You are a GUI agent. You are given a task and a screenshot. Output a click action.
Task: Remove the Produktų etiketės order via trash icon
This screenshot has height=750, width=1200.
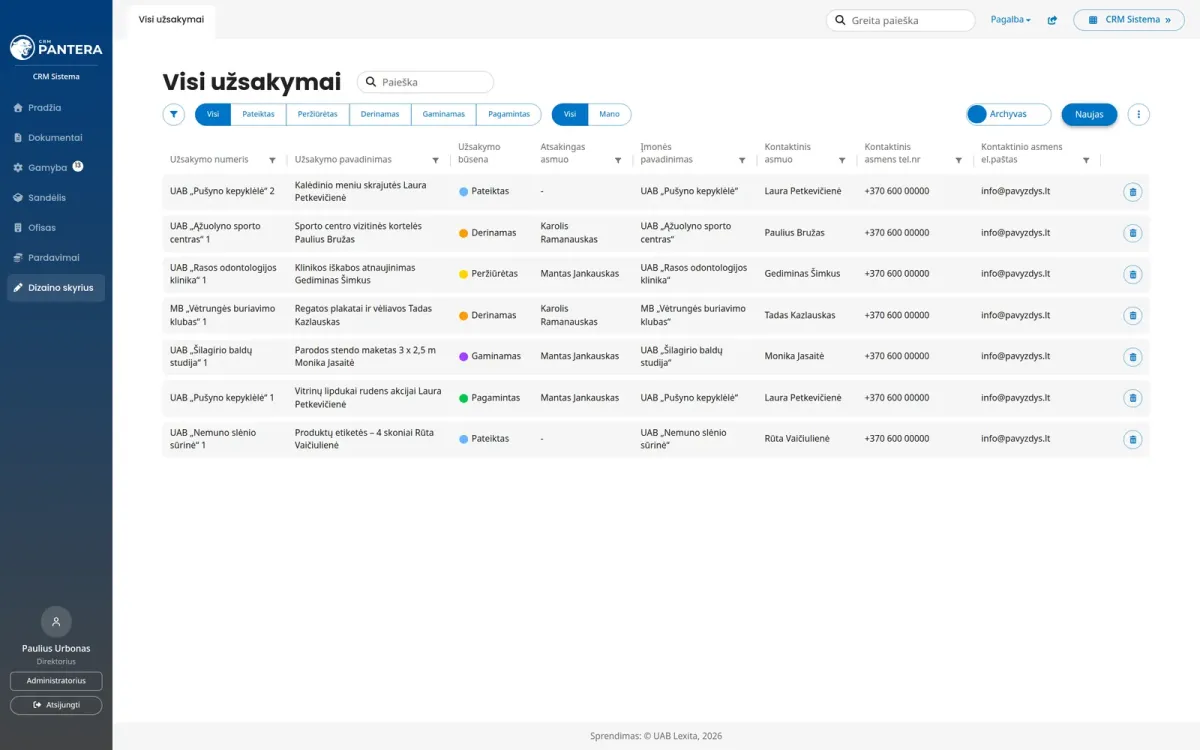point(1132,439)
